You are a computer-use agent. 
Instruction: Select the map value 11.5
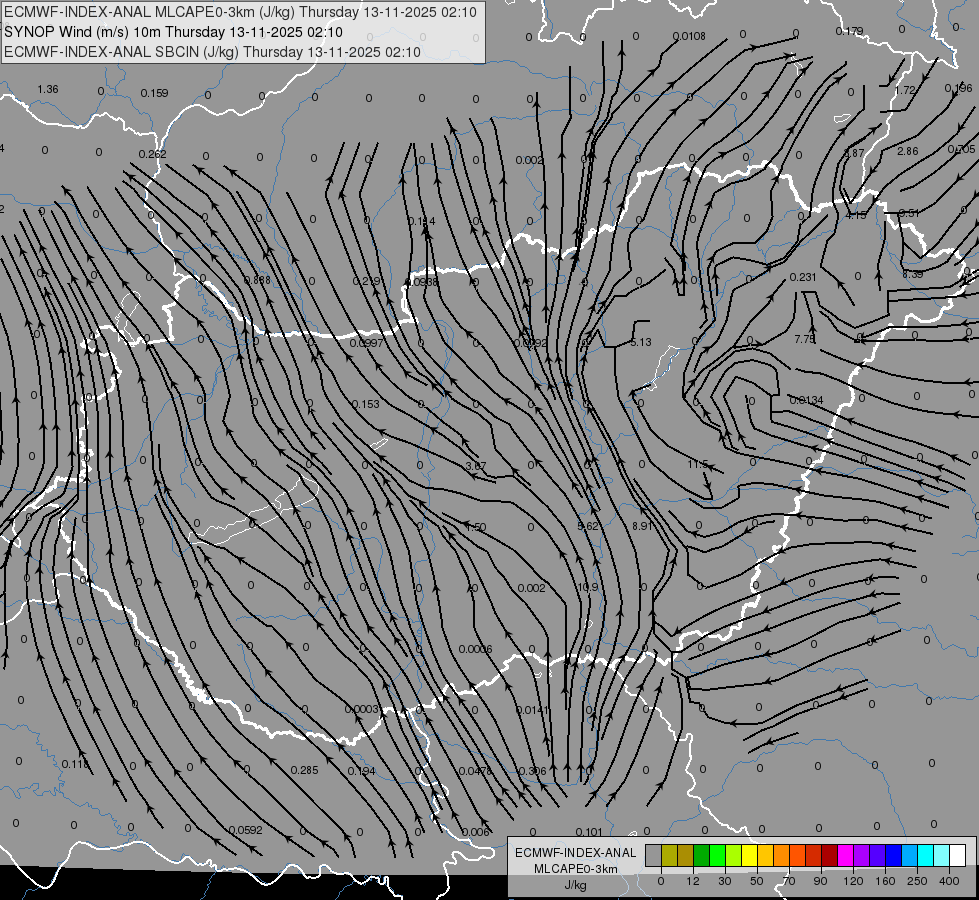point(698,465)
